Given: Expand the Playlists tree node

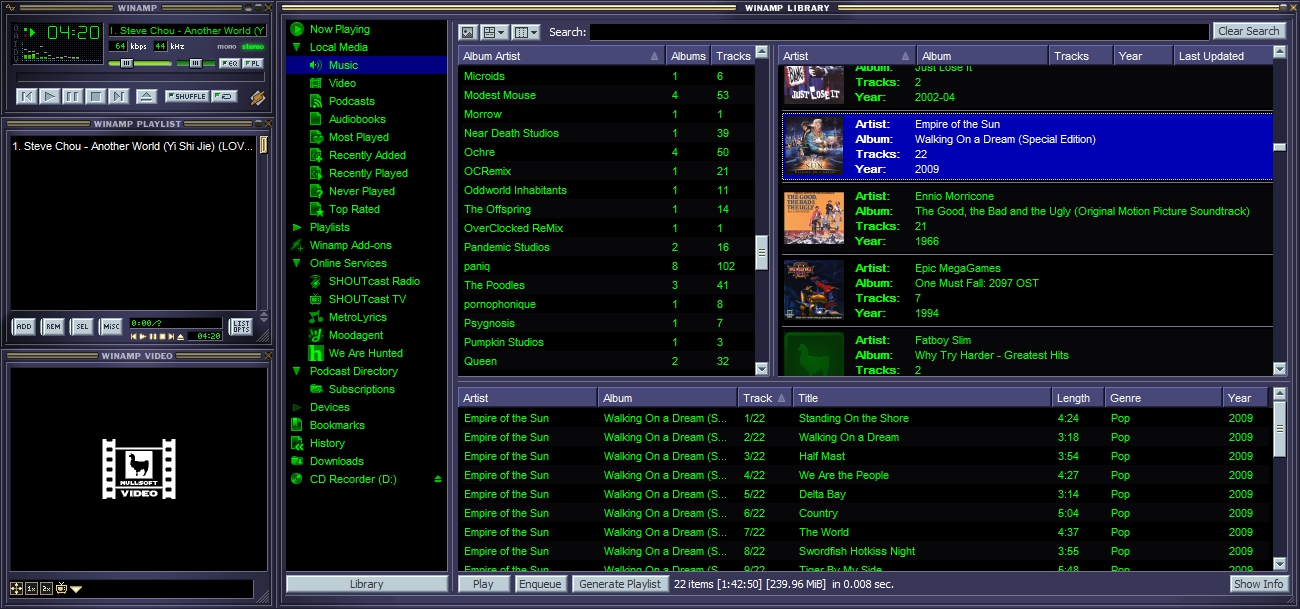Looking at the screenshot, I should [x=297, y=227].
